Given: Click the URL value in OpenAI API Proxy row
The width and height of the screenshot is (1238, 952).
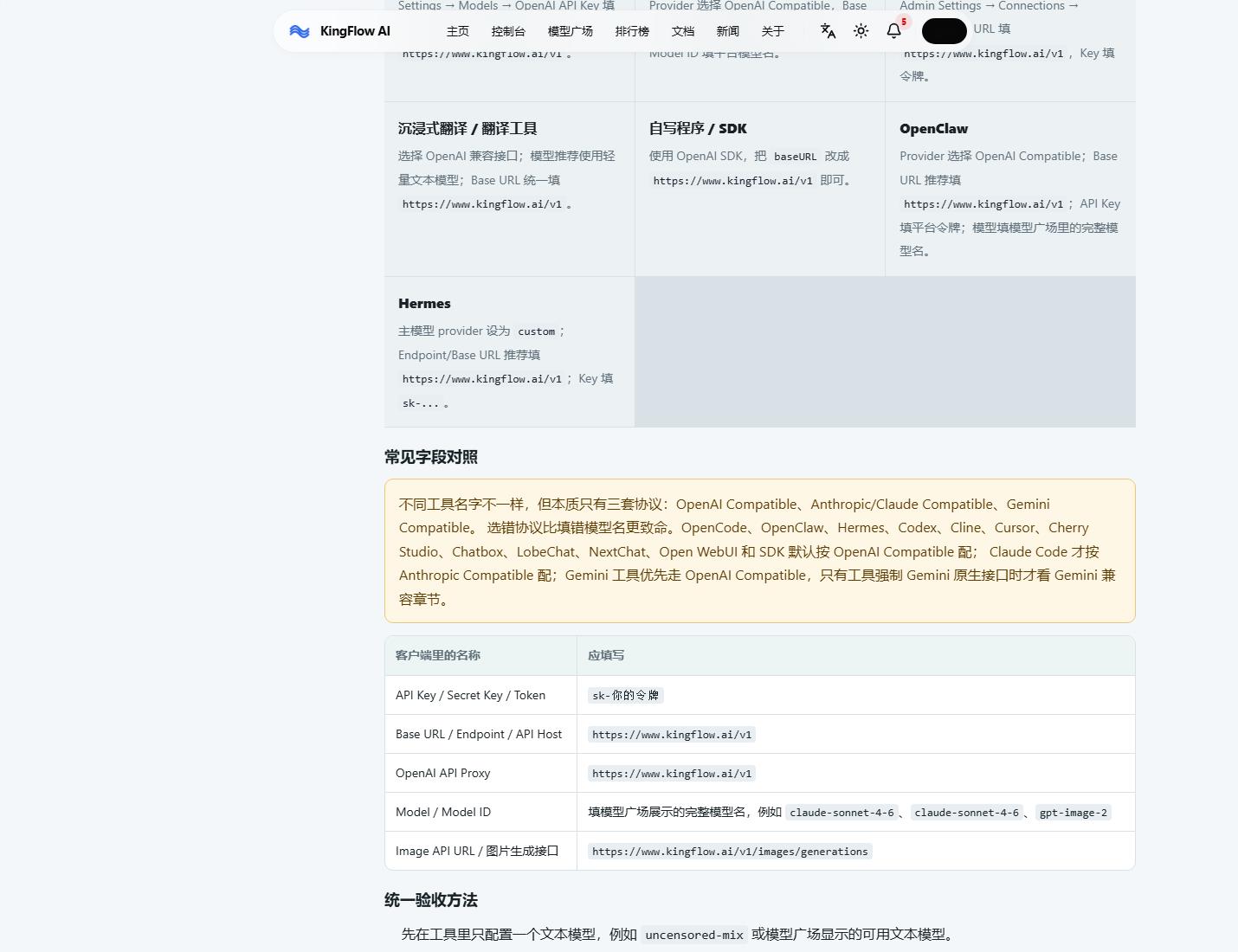Looking at the screenshot, I should 672,774.
